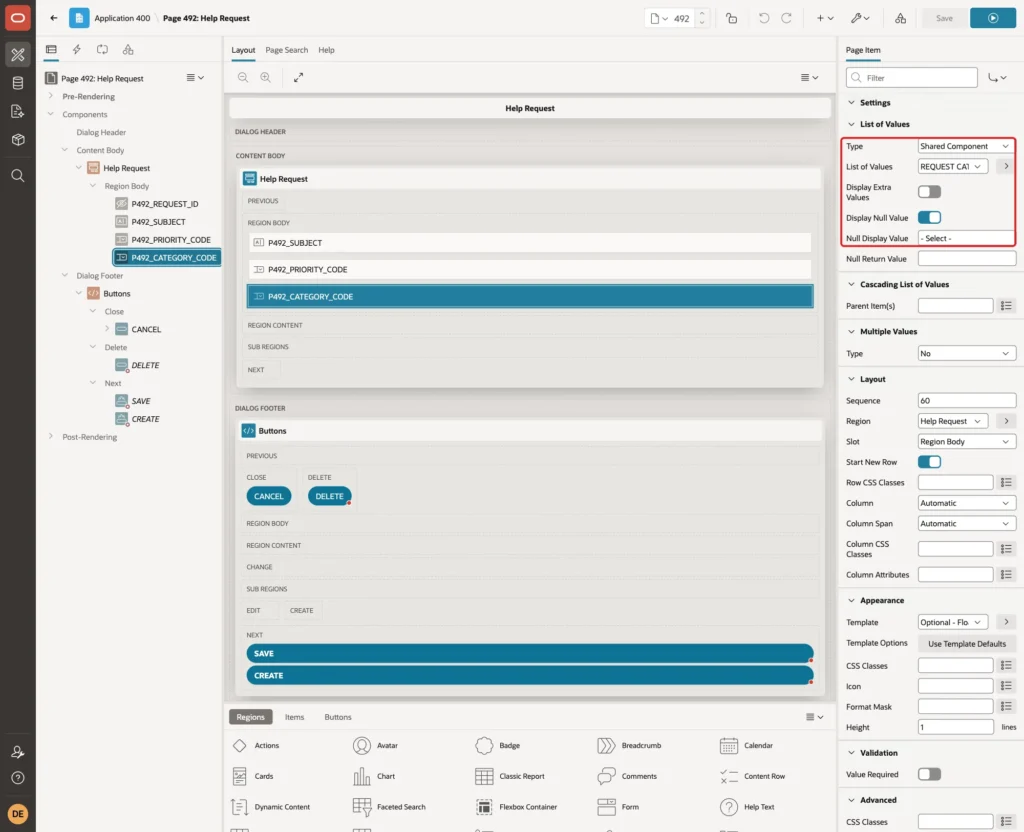The width and height of the screenshot is (1024, 832).
Task: Open the Column Span dropdown
Action: (967, 523)
